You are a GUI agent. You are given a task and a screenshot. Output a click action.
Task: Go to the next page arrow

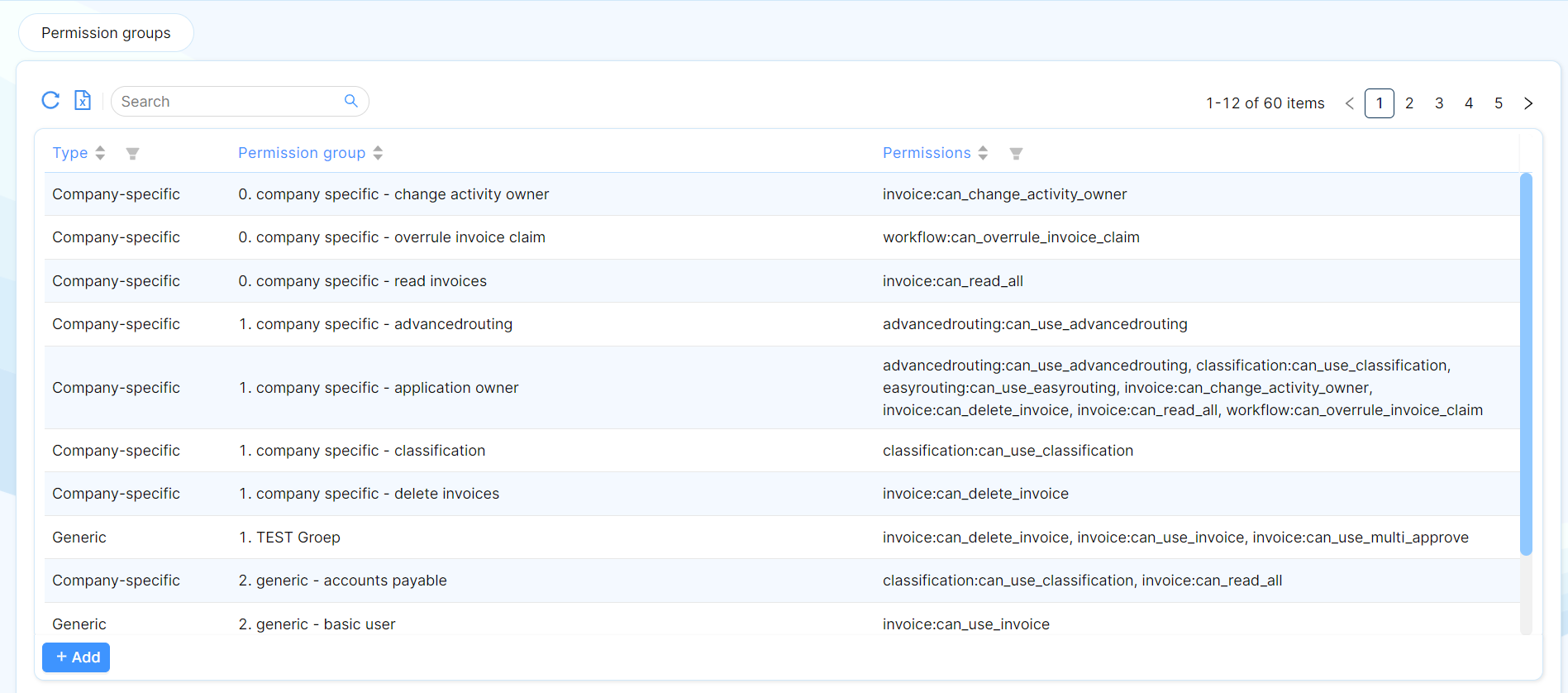click(x=1528, y=103)
